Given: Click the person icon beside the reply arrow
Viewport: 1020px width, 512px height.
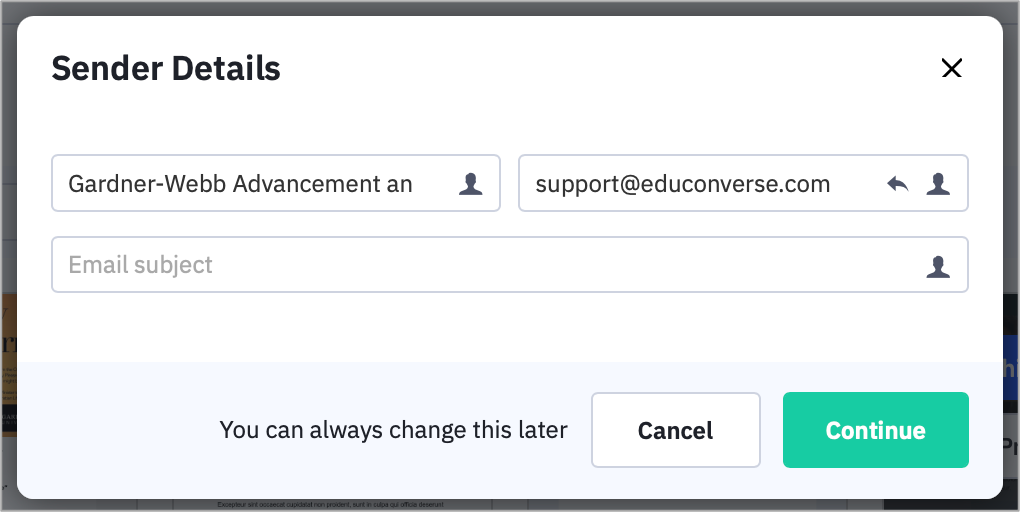Looking at the screenshot, I should point(938,184).
